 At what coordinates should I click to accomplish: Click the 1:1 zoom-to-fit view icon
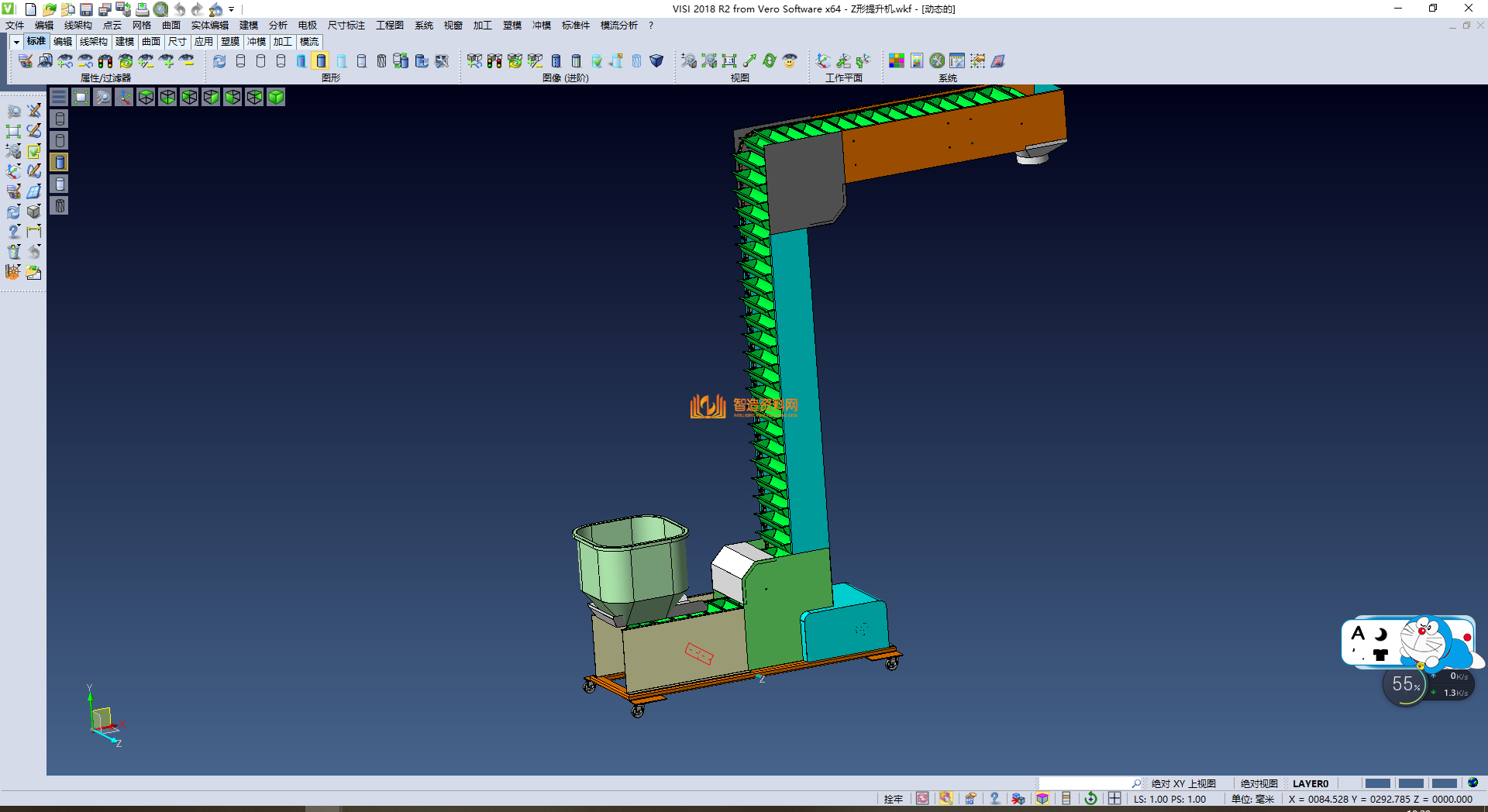click(x=729, y=60)
